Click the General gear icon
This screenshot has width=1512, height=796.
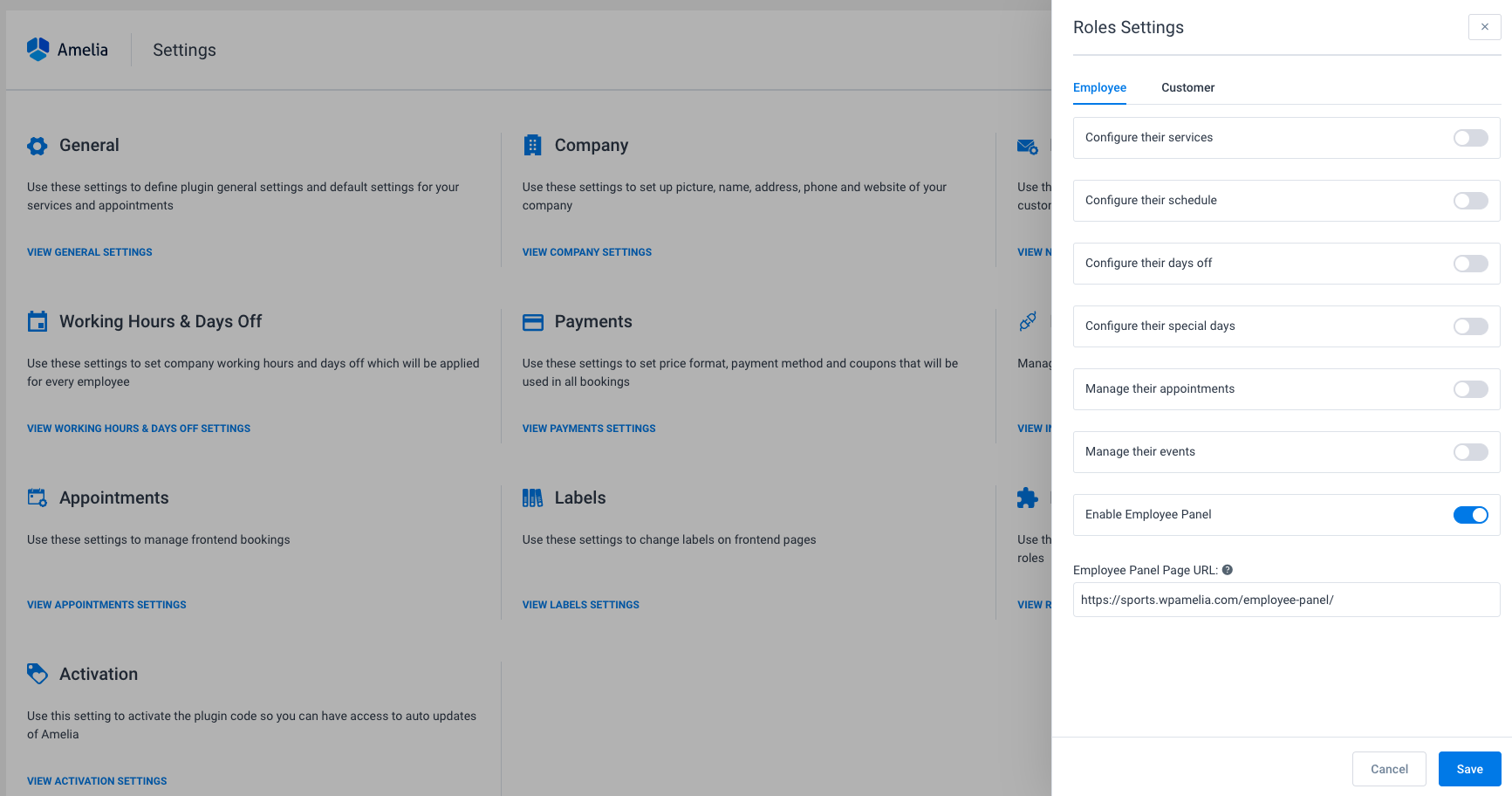point(37,146)
